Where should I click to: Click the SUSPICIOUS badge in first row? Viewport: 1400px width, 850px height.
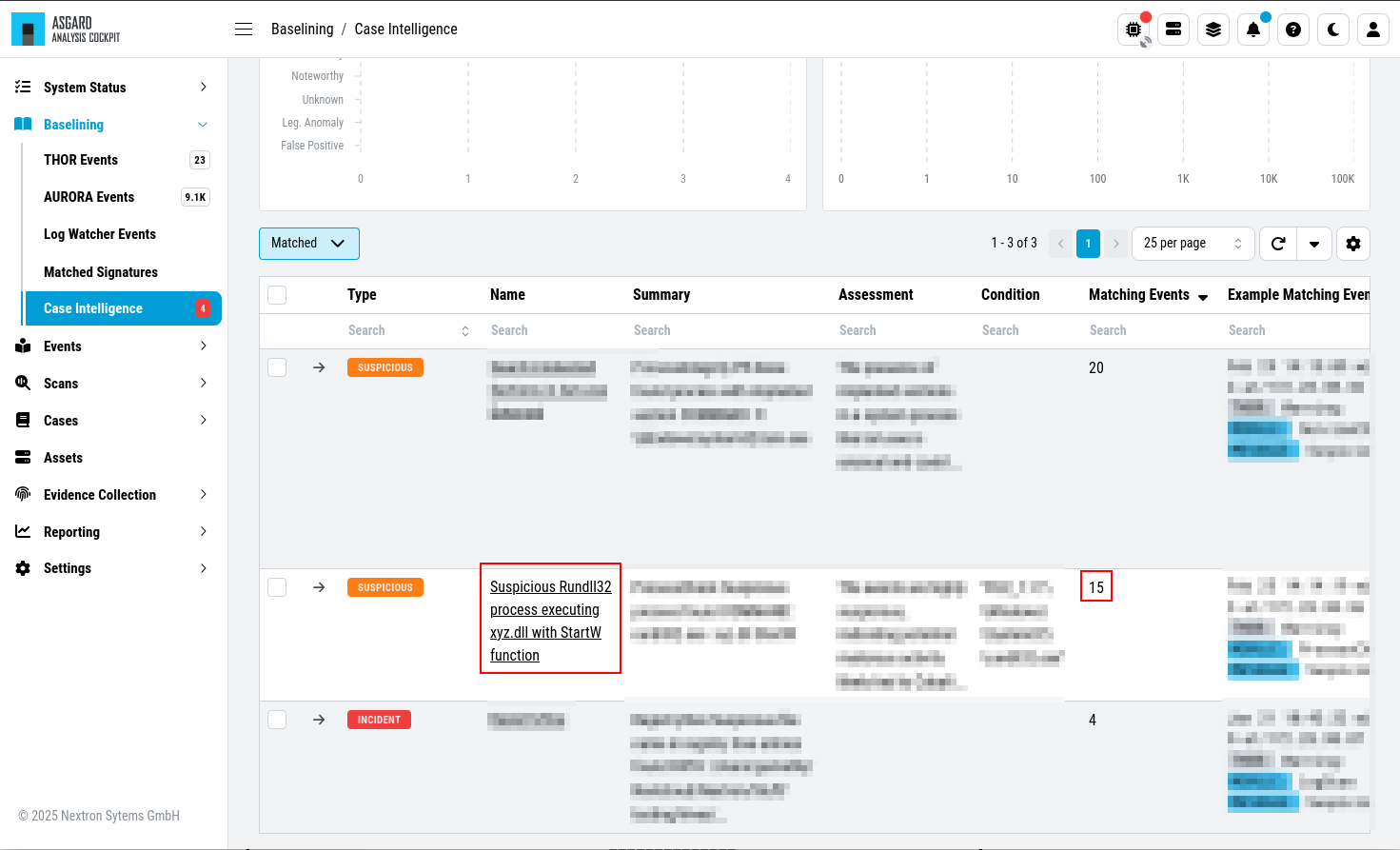pyautogui.click(x=385, y=367)
